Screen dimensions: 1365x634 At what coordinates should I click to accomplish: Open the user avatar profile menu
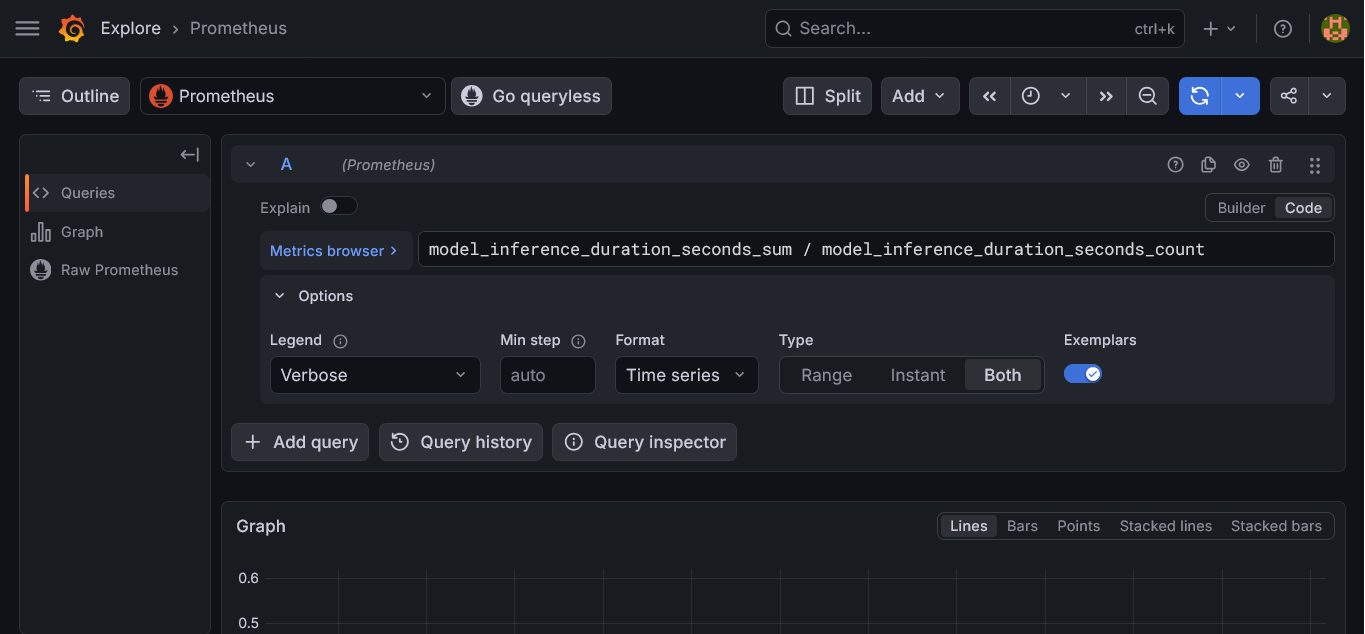click(x=1335, y=29)
